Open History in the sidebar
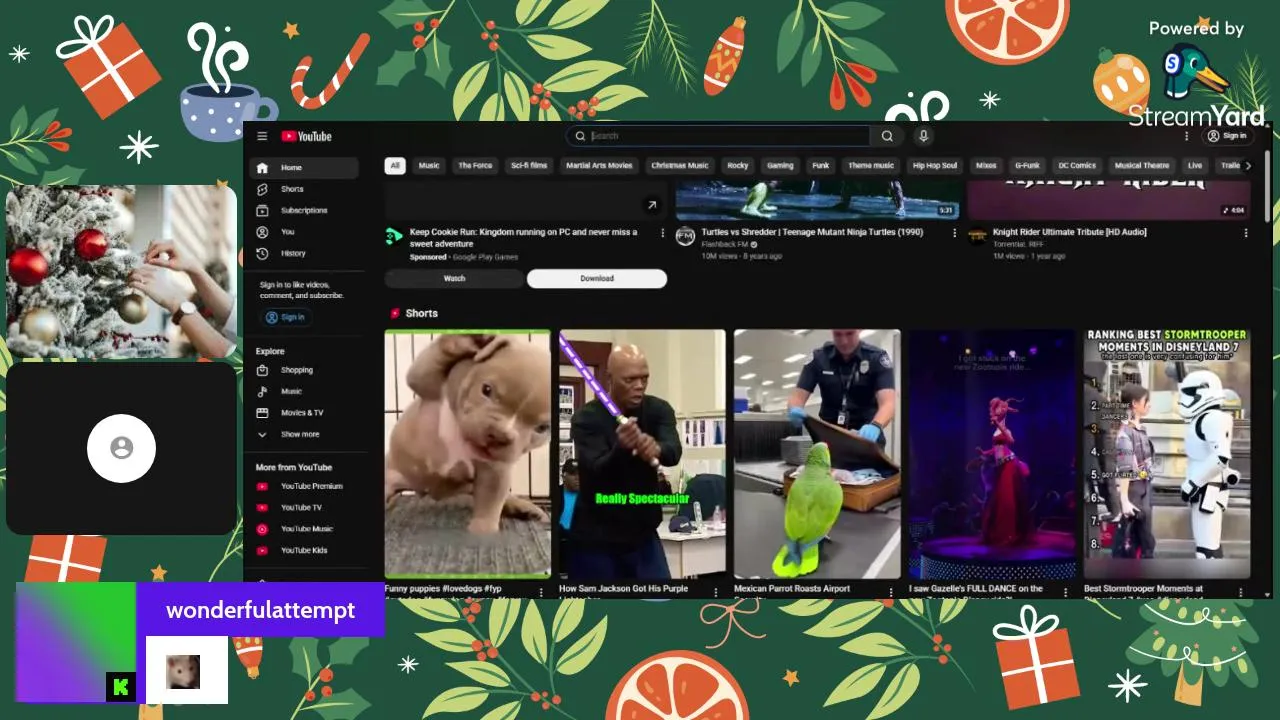Viewport: 1280px width, 720px height. click(304, 254)
